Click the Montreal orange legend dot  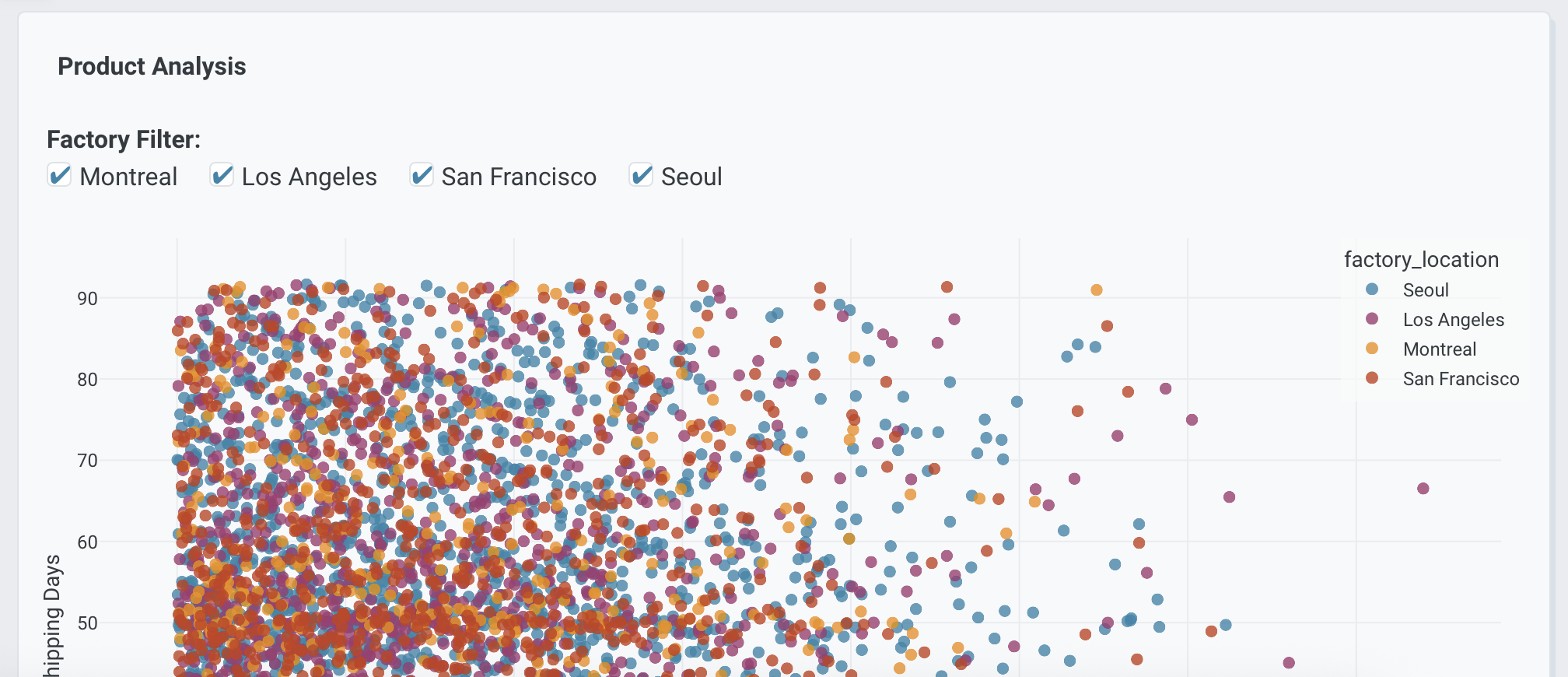1372,349
